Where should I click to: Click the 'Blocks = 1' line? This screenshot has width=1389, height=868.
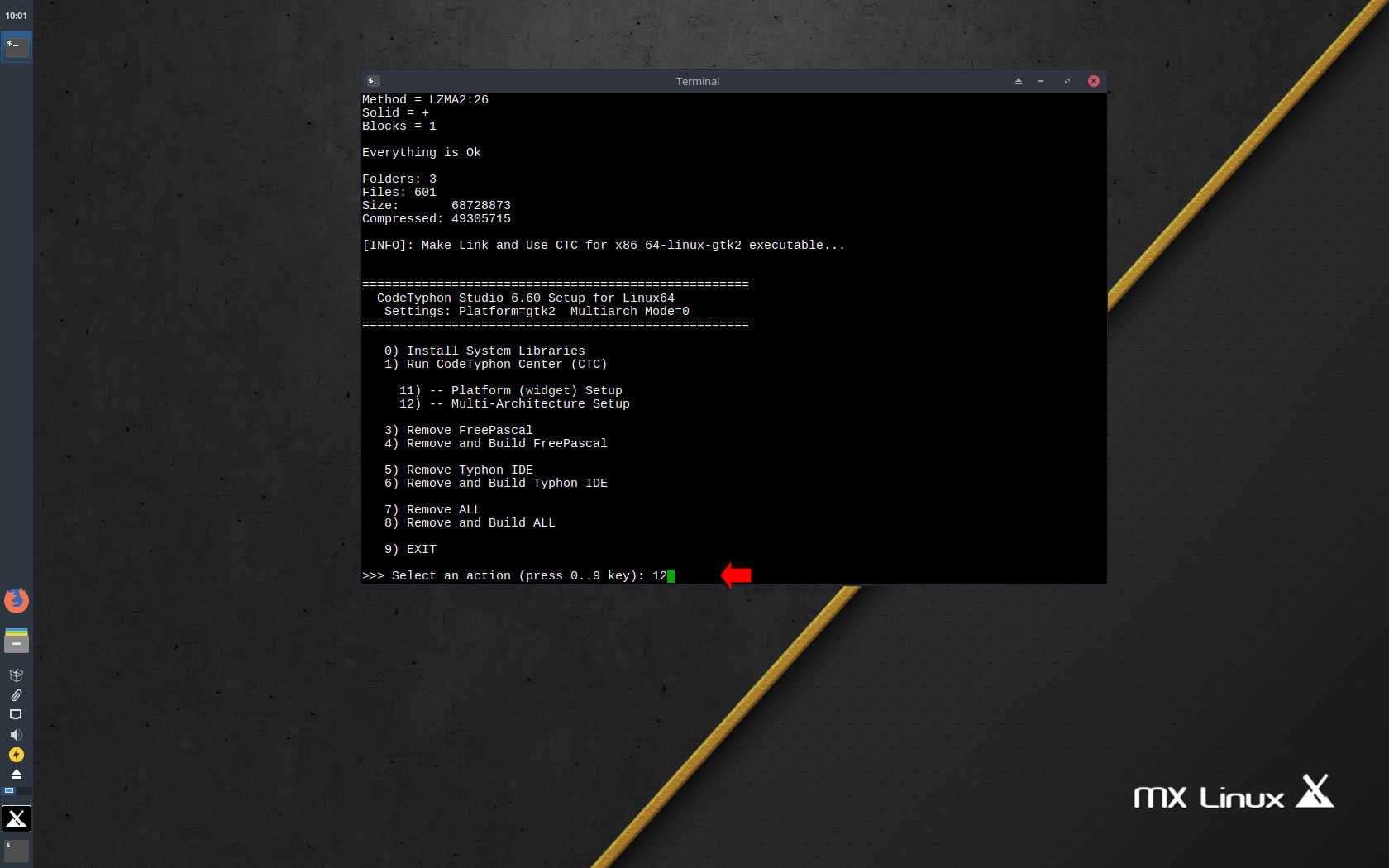pos(399,126)
